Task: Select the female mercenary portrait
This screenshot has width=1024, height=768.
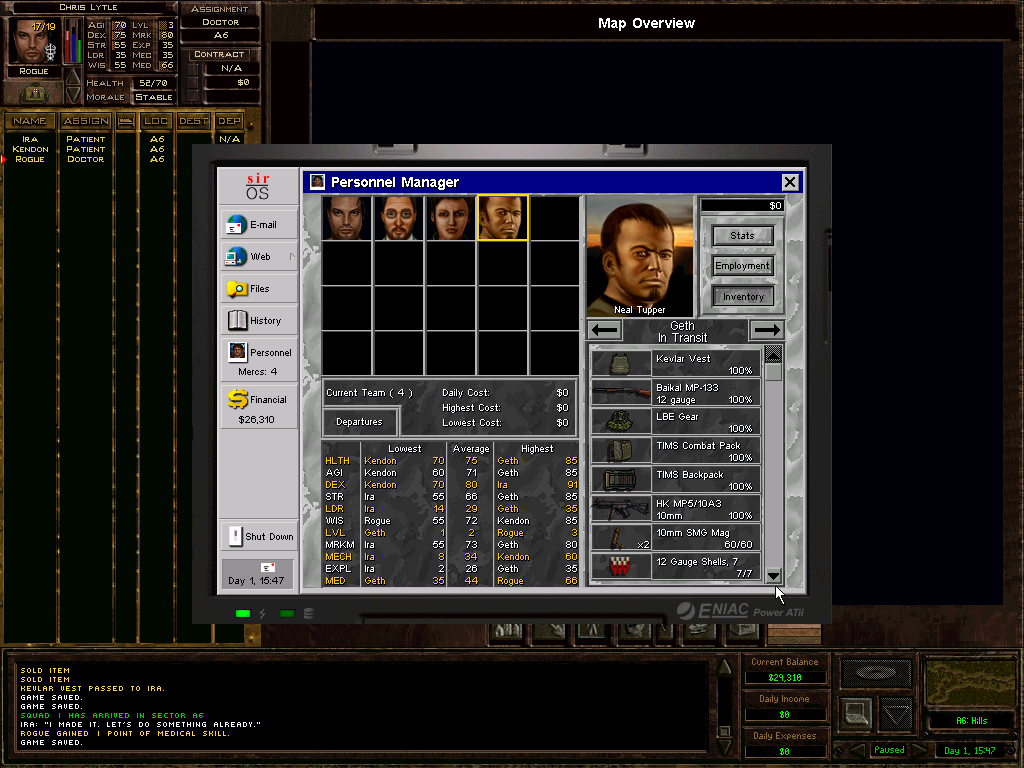Action: tap(451, 218)
